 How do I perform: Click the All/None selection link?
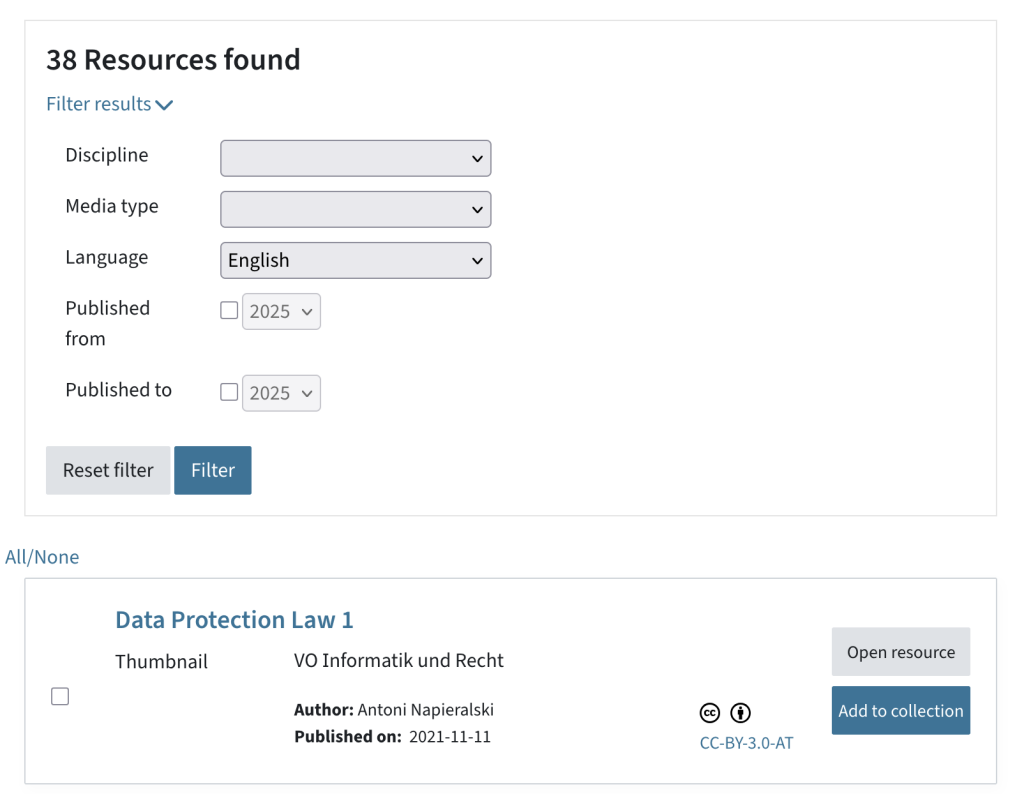42,556
